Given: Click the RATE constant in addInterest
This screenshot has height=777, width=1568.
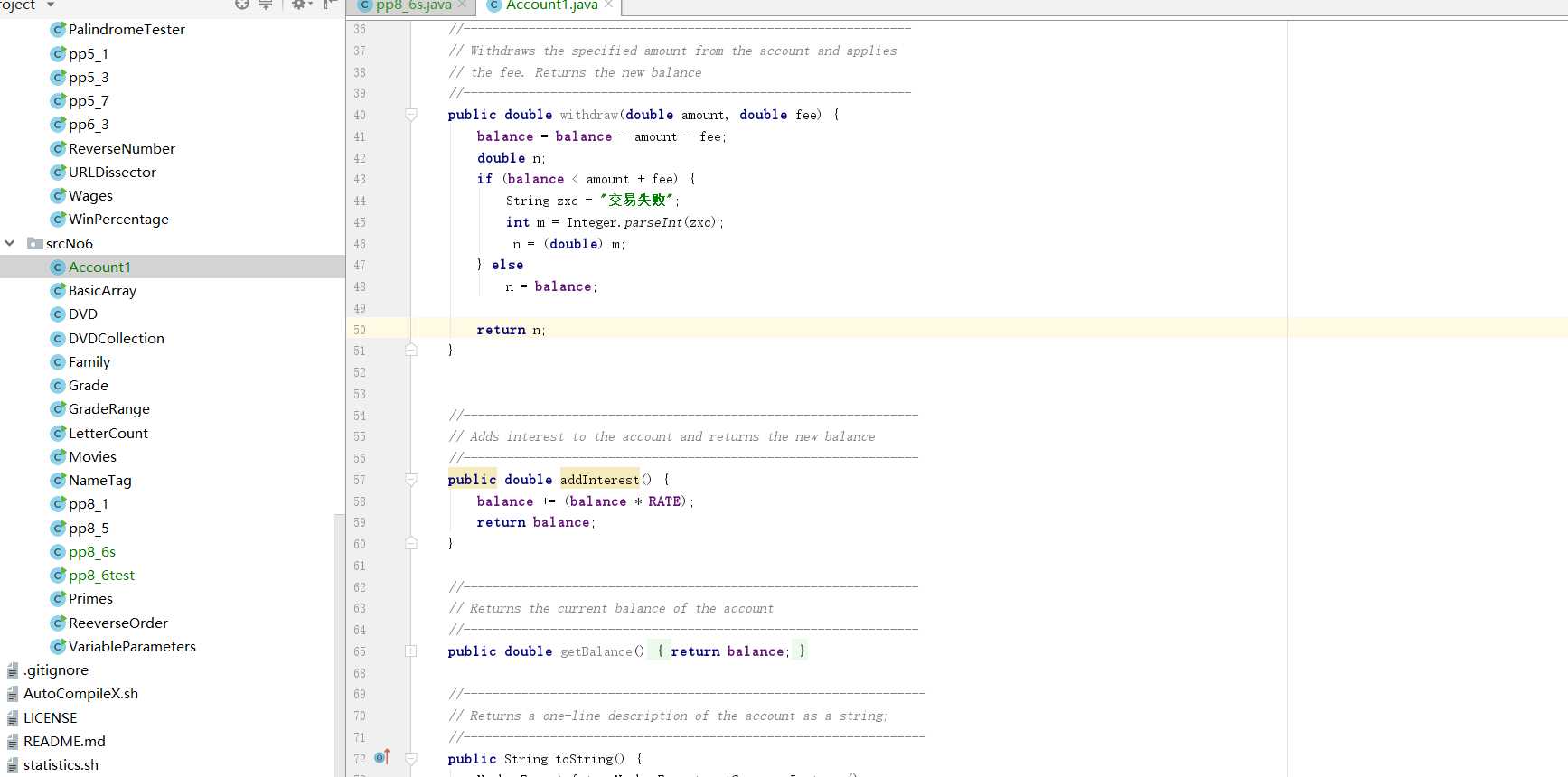Looking at the screenshot, I should click(x=664, y=501).
